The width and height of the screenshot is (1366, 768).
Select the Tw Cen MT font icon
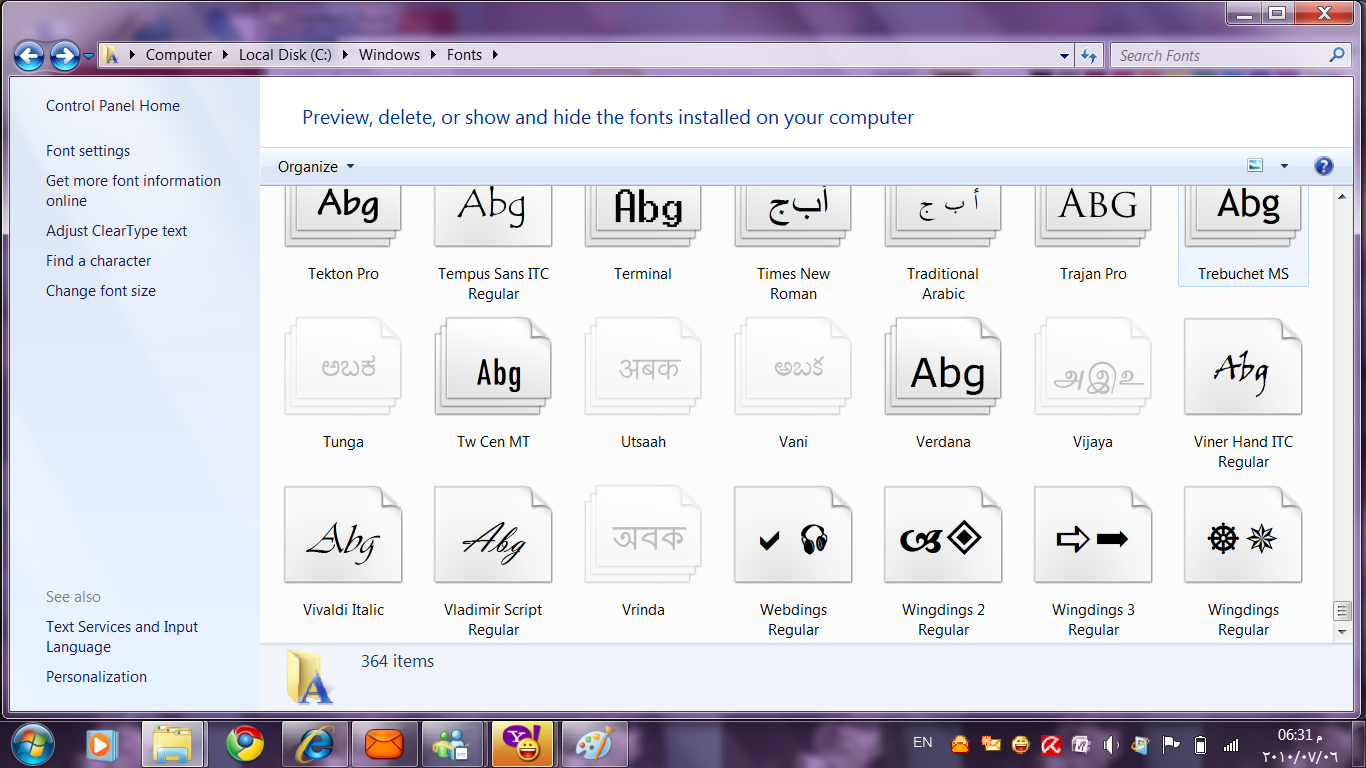pos(493,367)
